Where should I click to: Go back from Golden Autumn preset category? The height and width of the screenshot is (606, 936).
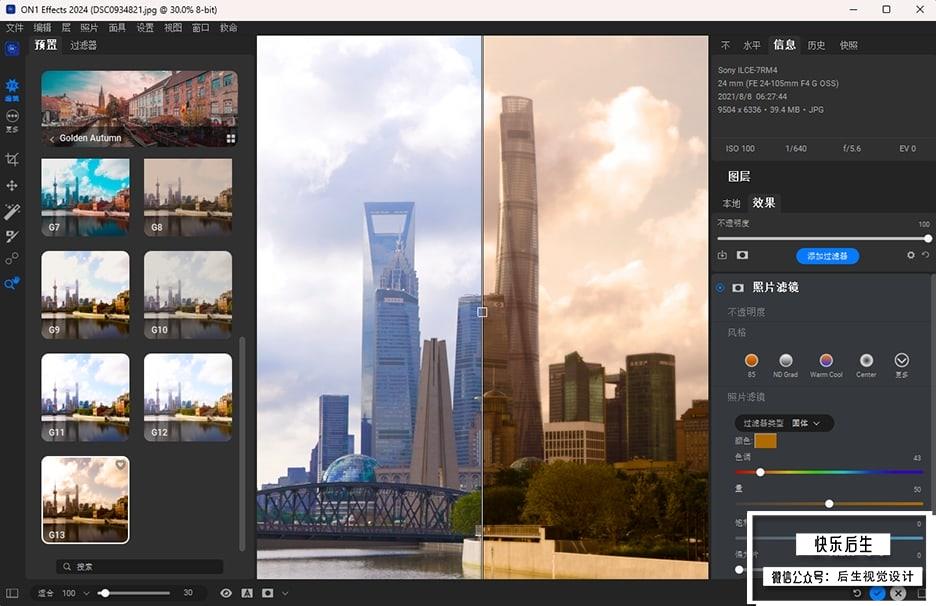pos(52,139)
